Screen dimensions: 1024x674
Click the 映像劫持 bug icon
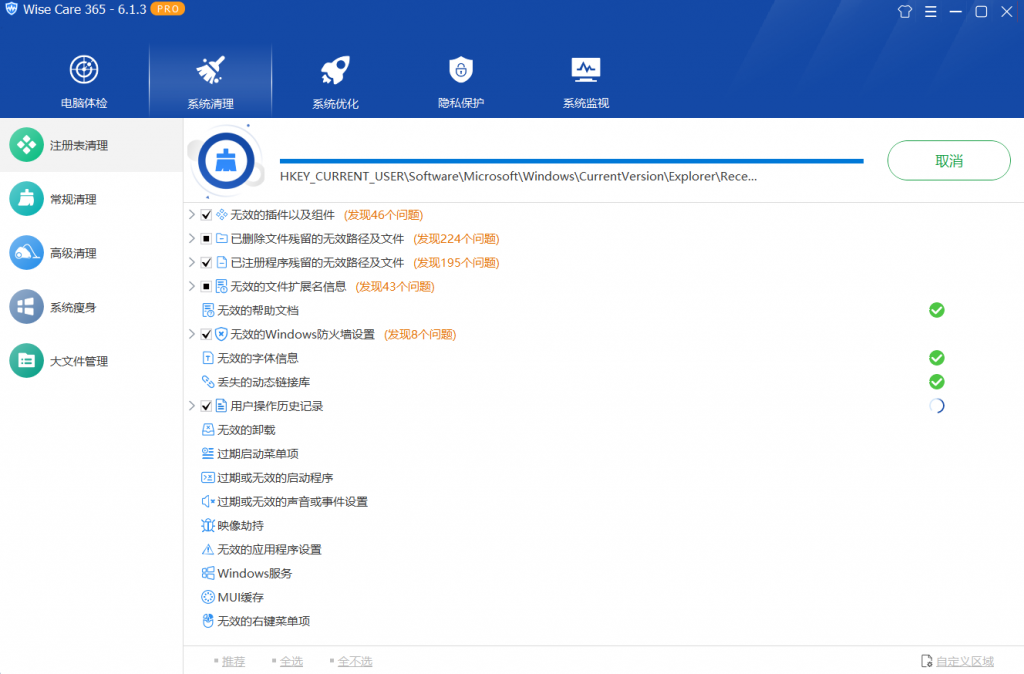208,525
